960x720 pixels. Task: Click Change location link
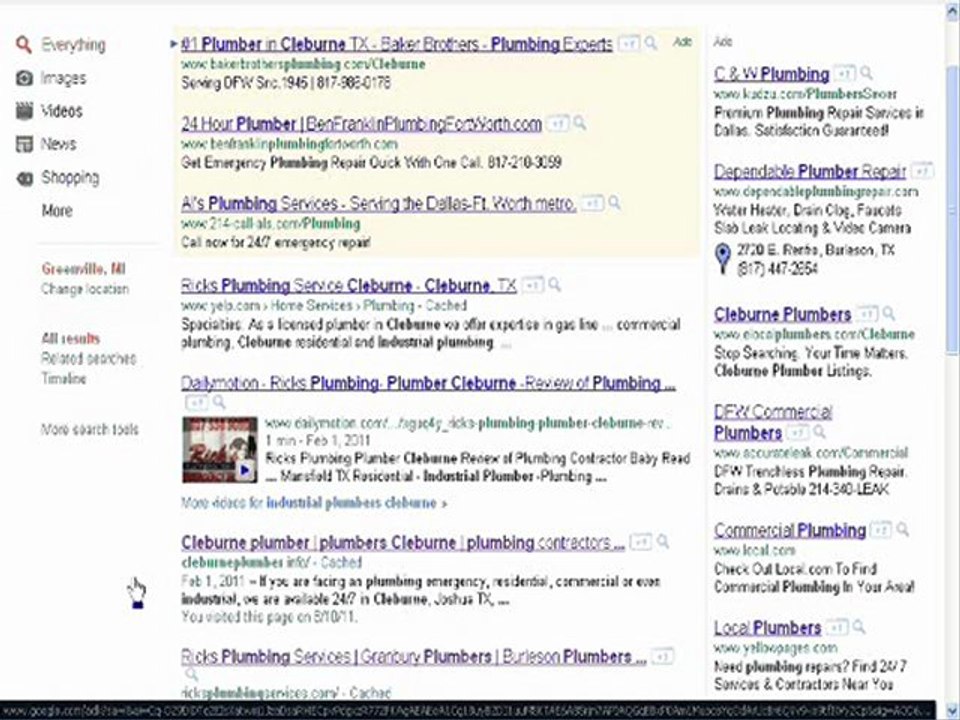[84, 289]
